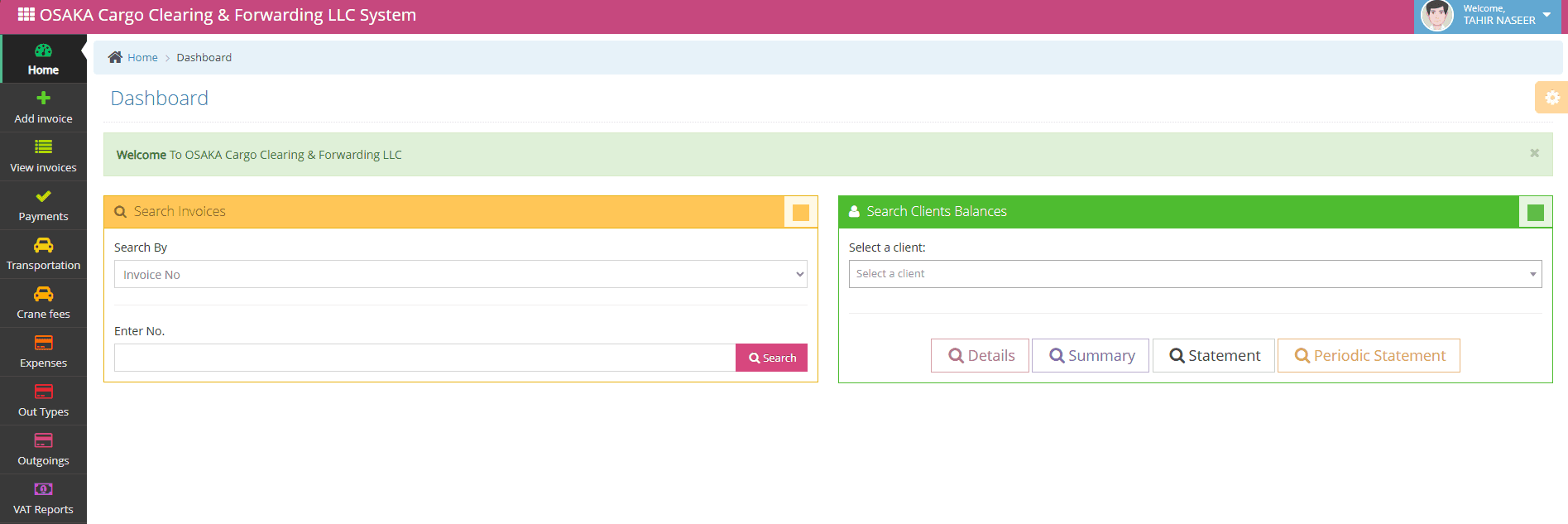Open the Search By Invoice No dropdown

tap(461, 274)
